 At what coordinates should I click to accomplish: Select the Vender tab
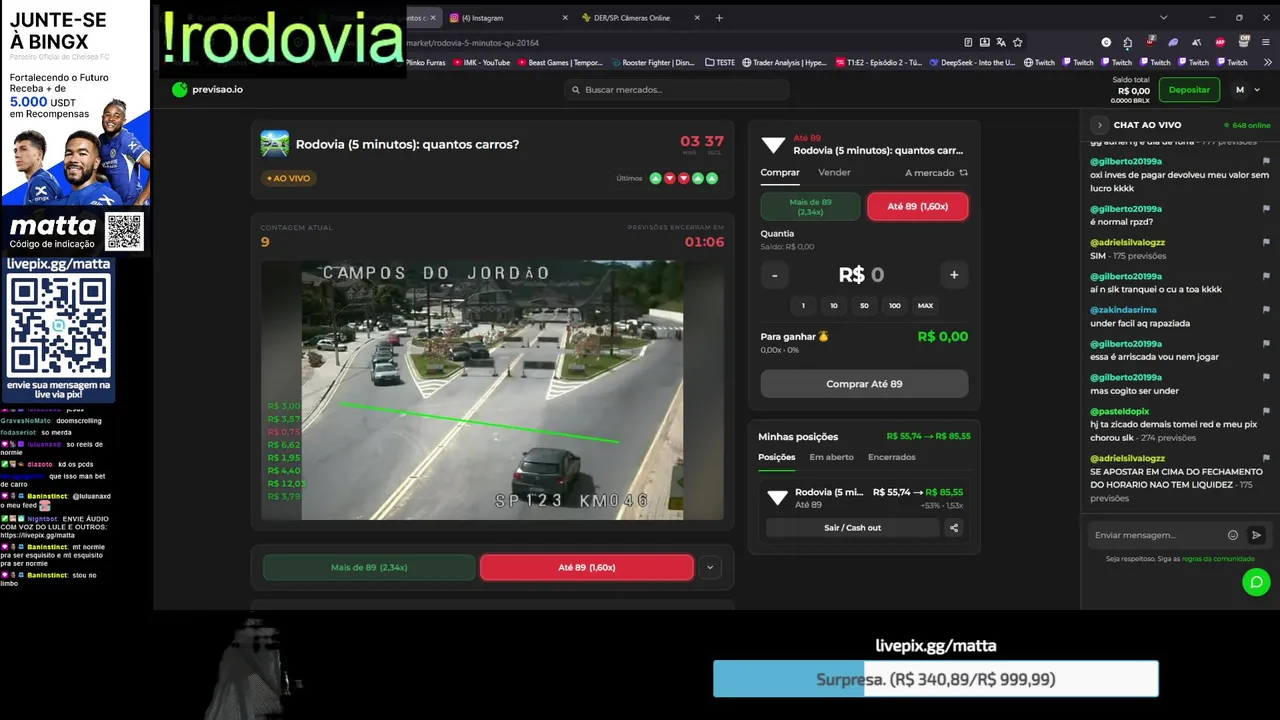(x=834, y=173)
